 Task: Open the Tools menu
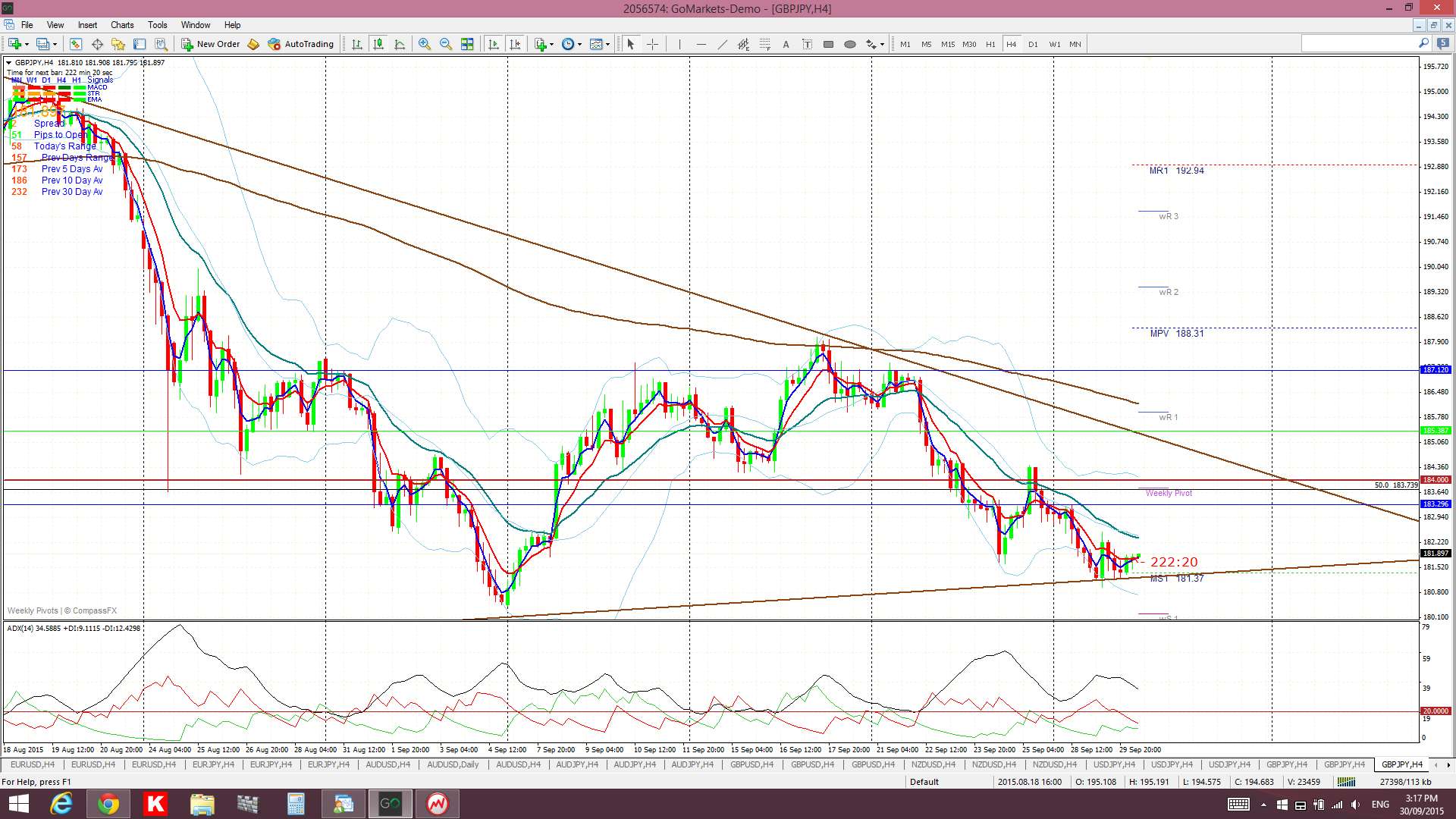pyautogui.click(x=158, y=25)
